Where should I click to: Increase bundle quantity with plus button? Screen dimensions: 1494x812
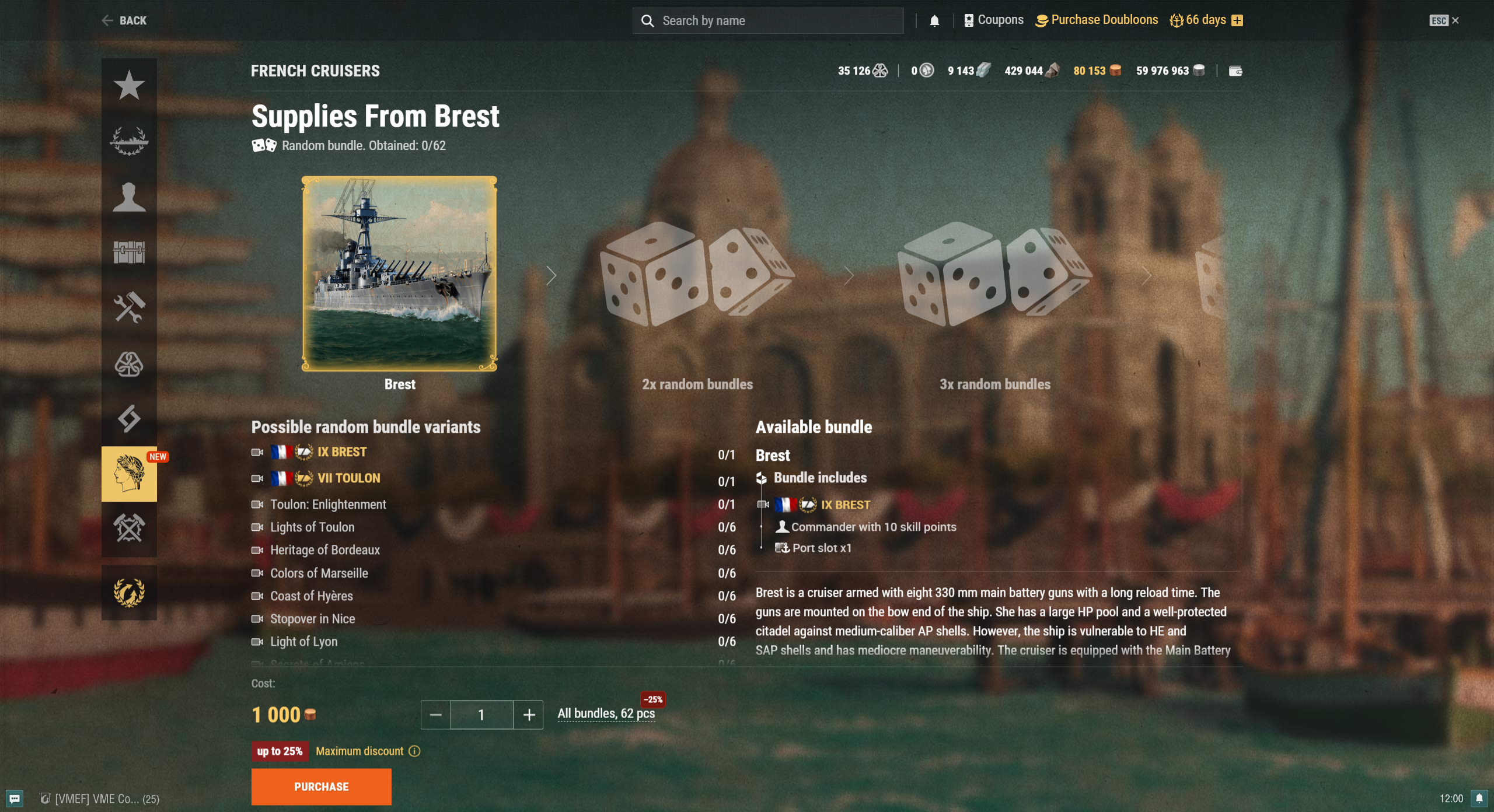[x=529, y=715]
